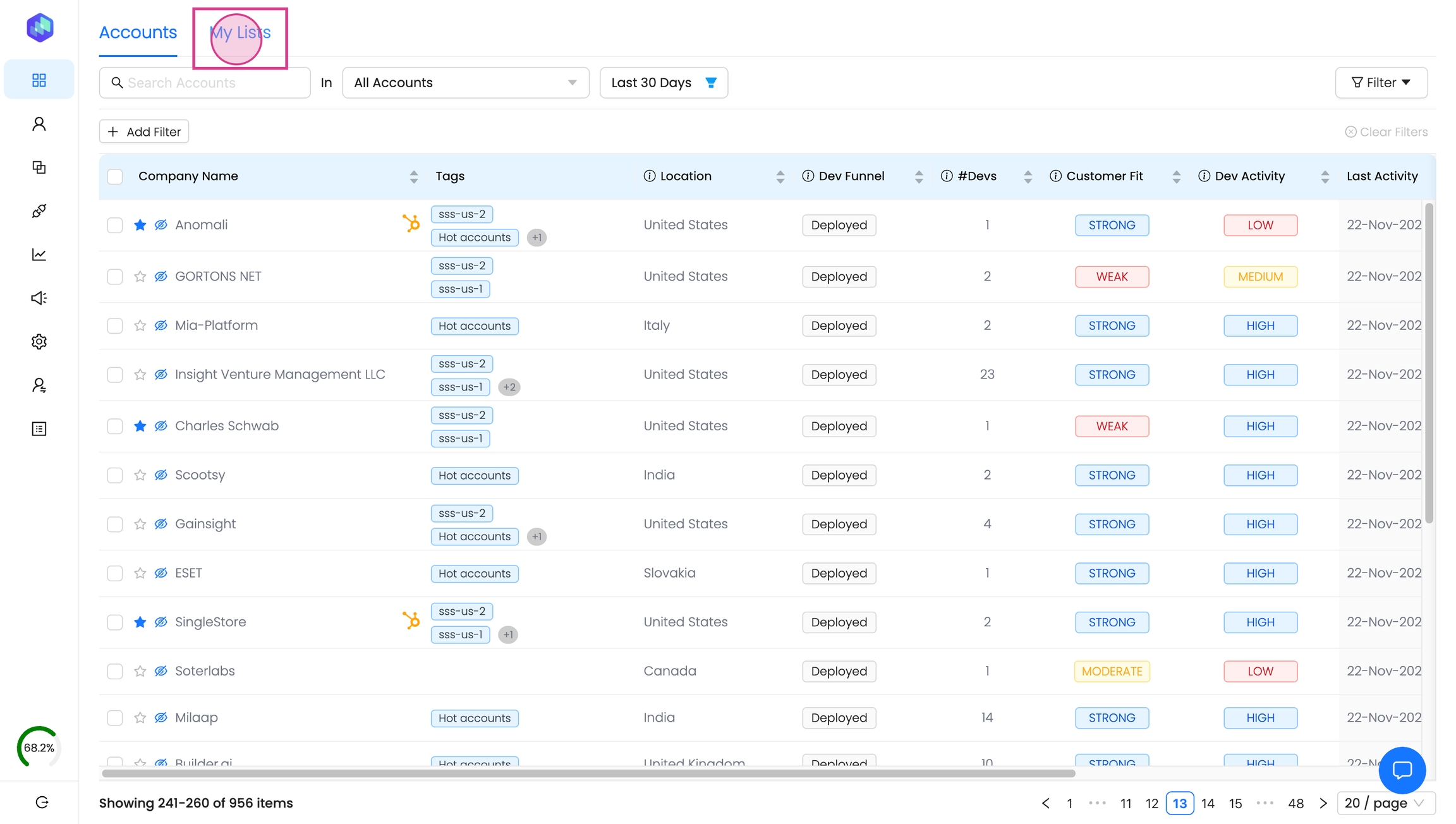Click the settings gear sidebar icon

click(39, 342)
